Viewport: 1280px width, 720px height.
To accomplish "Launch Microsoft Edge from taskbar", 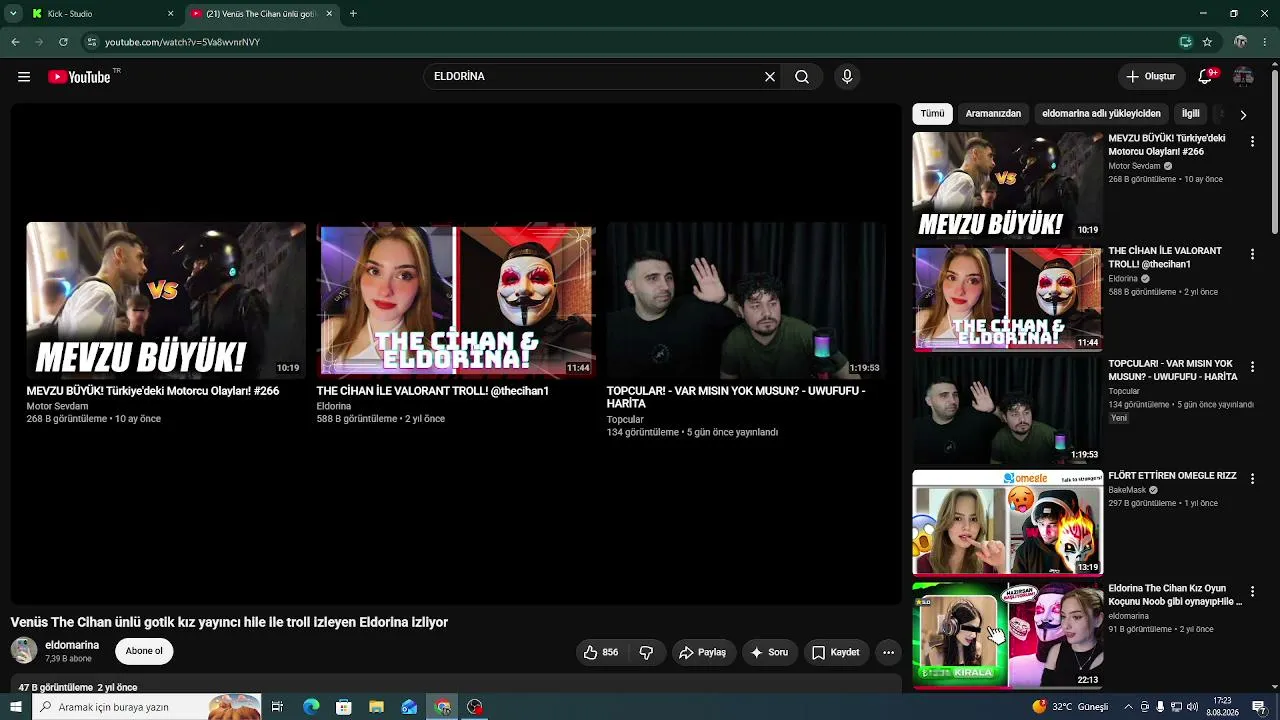I will click(311, 707).
